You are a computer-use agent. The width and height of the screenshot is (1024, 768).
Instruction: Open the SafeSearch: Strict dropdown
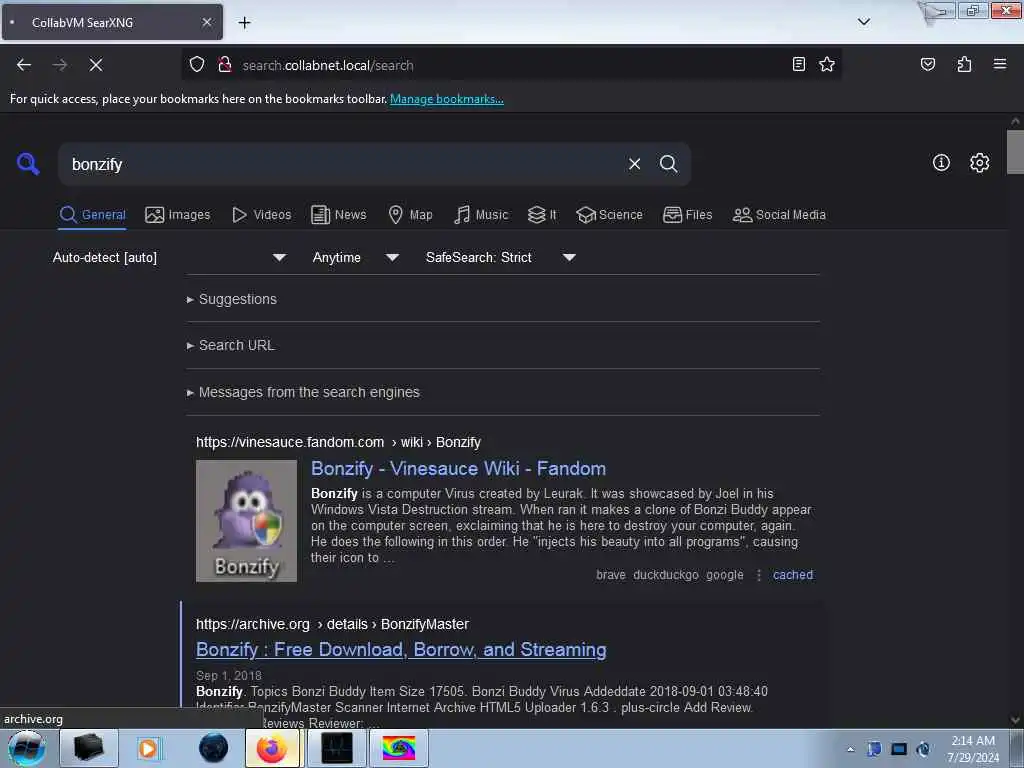click(500, 257)
